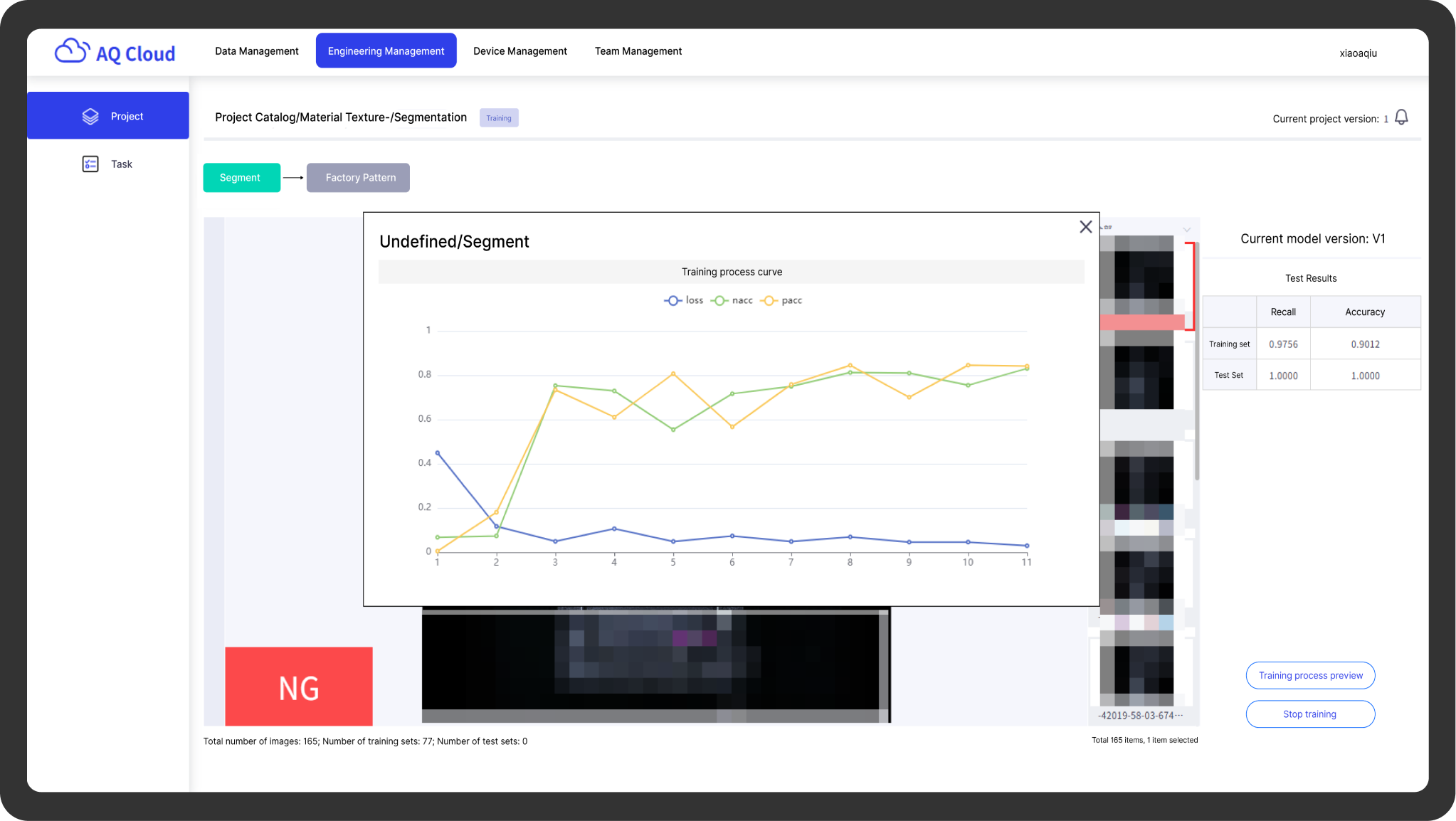Open the xiaoaqiu user menu
Image resolution: width=1456 pixels, height=821 pixels.
(1358, 53)
